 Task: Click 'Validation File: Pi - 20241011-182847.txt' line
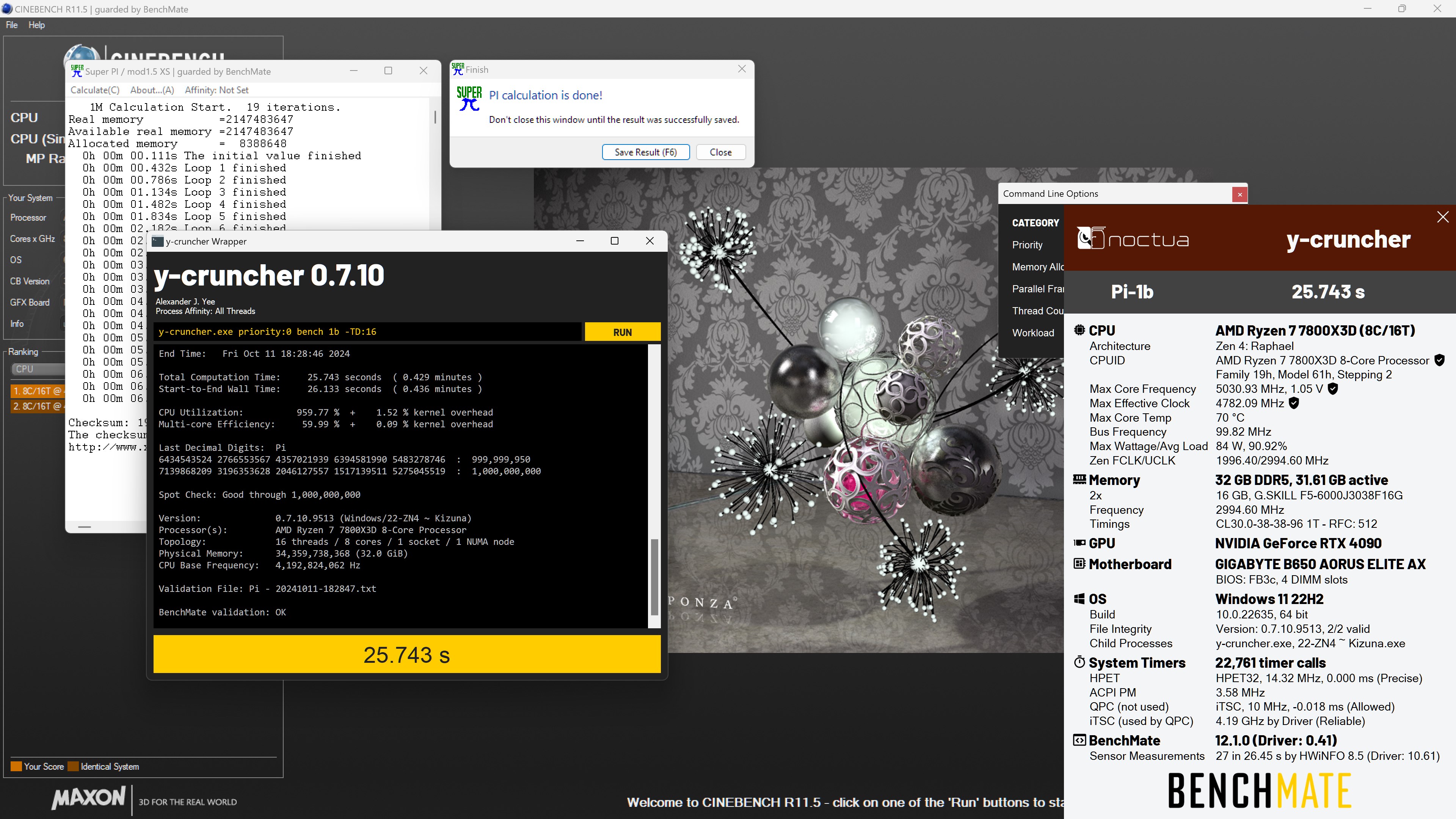pos(267,588)
